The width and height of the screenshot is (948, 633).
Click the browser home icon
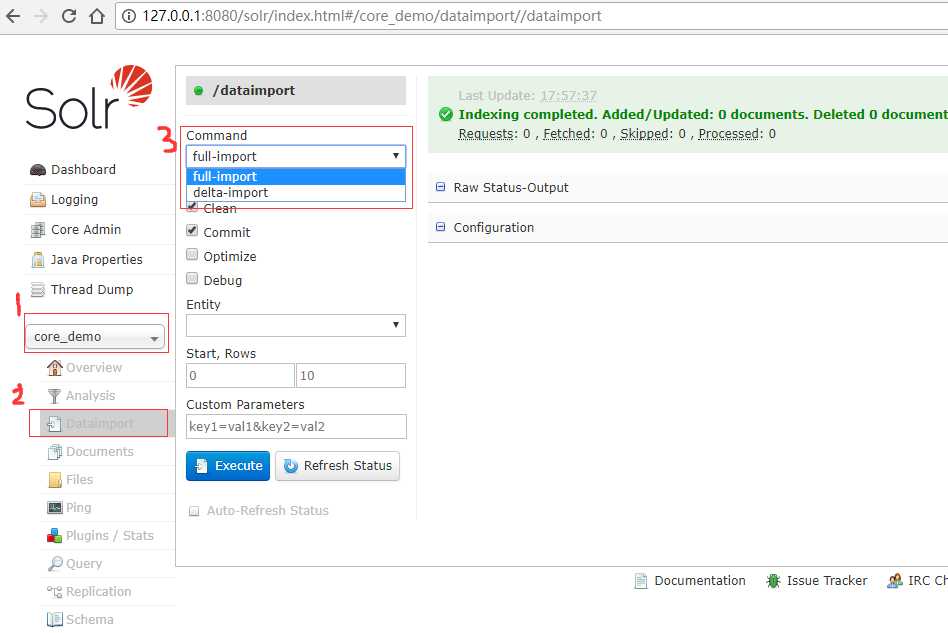[x=97, y=16]
